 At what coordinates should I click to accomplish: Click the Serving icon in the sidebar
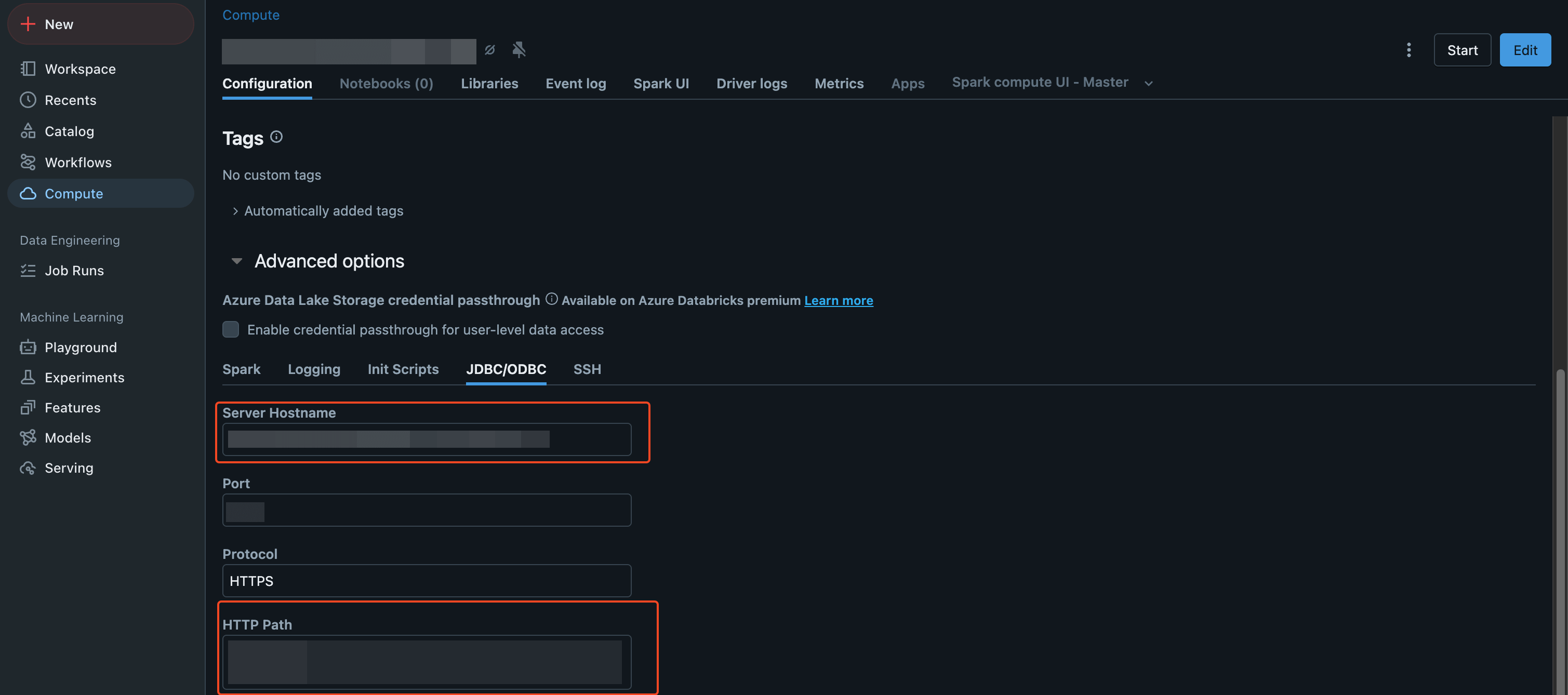[x=28, y=467]
